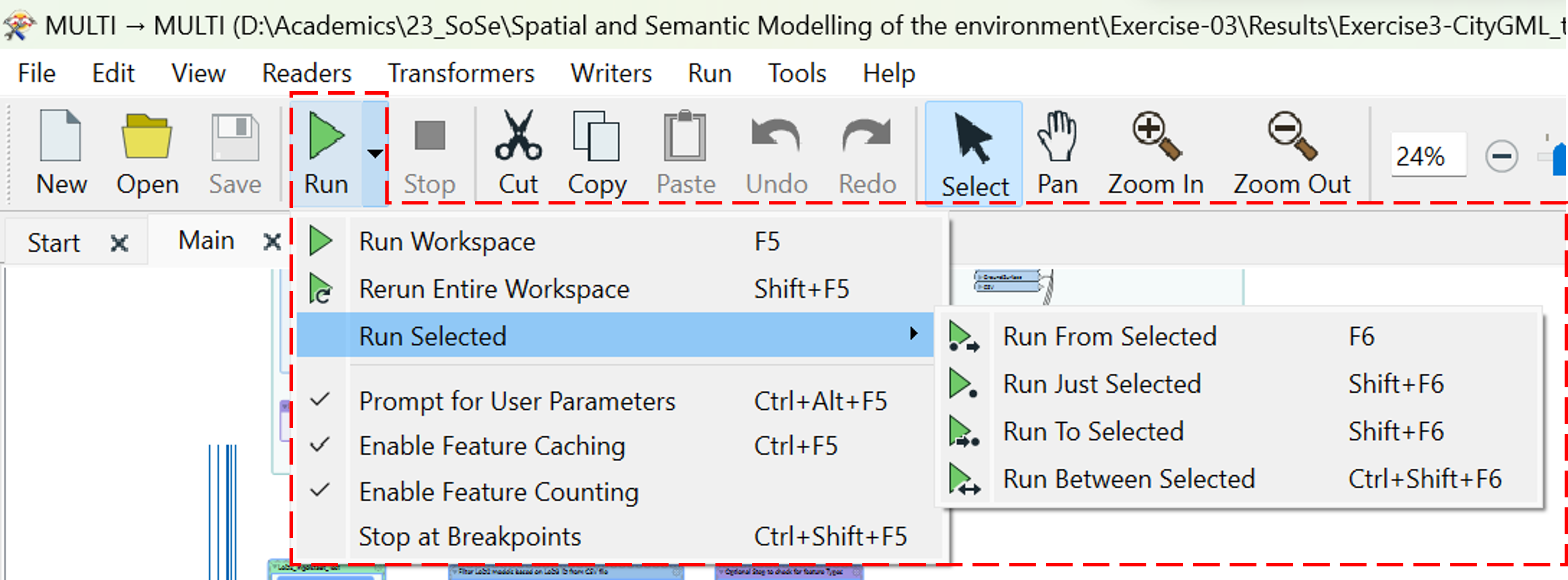
Task: Activate the Select pointer tool
Action: click(974, 153)
